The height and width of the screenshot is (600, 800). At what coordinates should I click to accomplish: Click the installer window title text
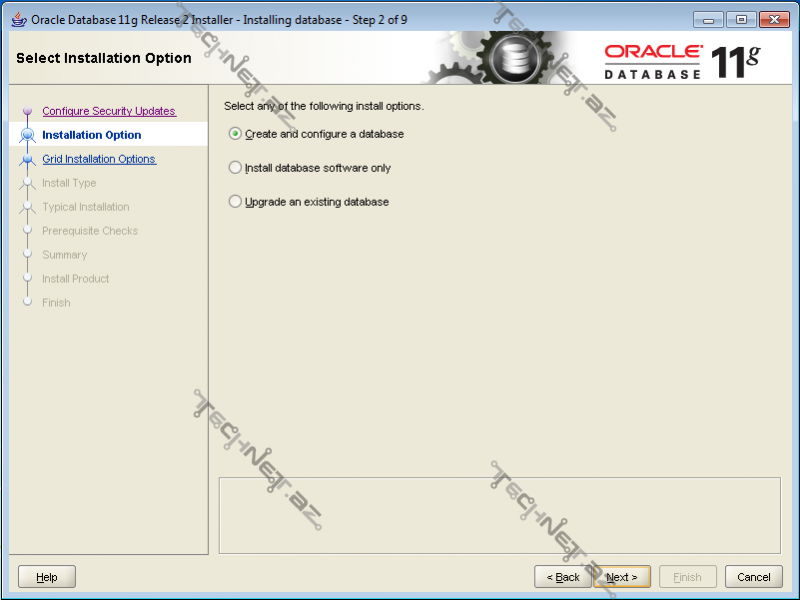[x=219, y=20]
